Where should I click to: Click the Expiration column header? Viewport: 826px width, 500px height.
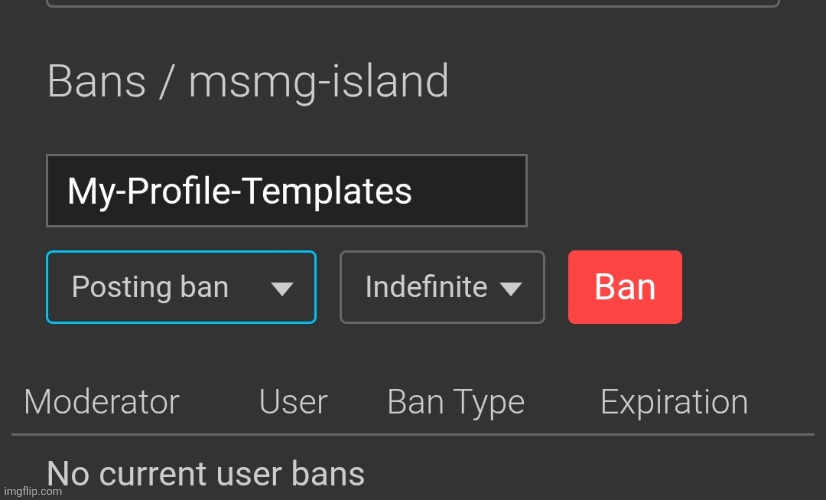point(674,402)
